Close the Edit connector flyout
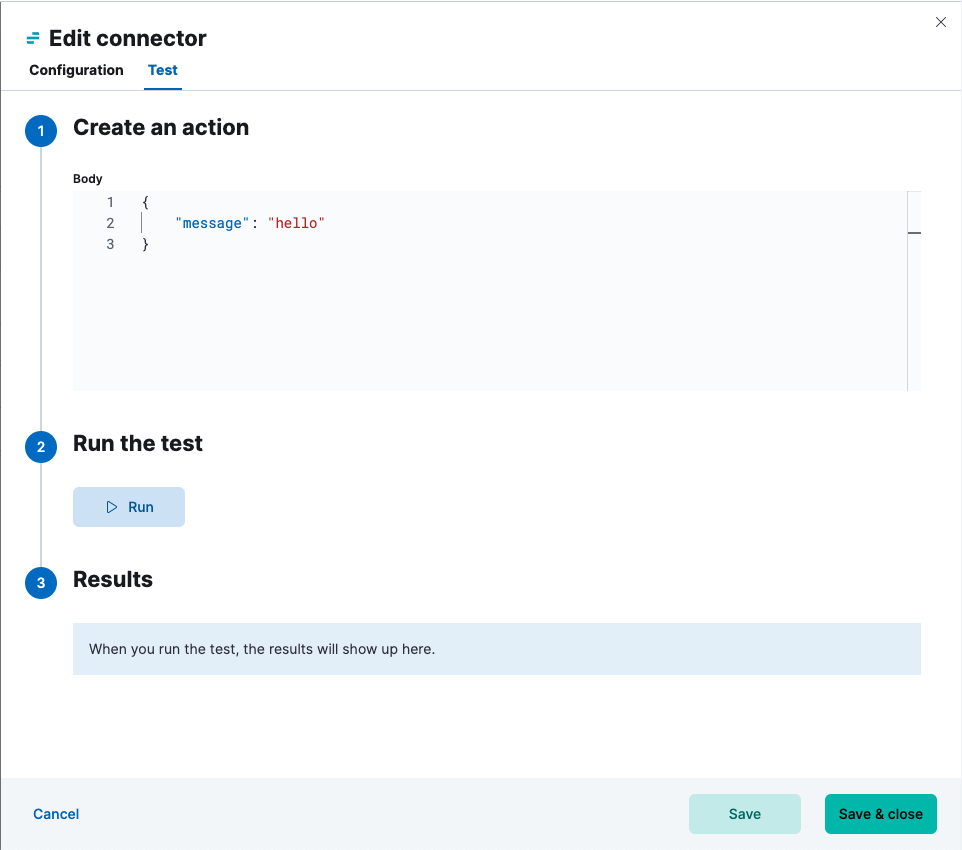962x850 pixels. 940,22
